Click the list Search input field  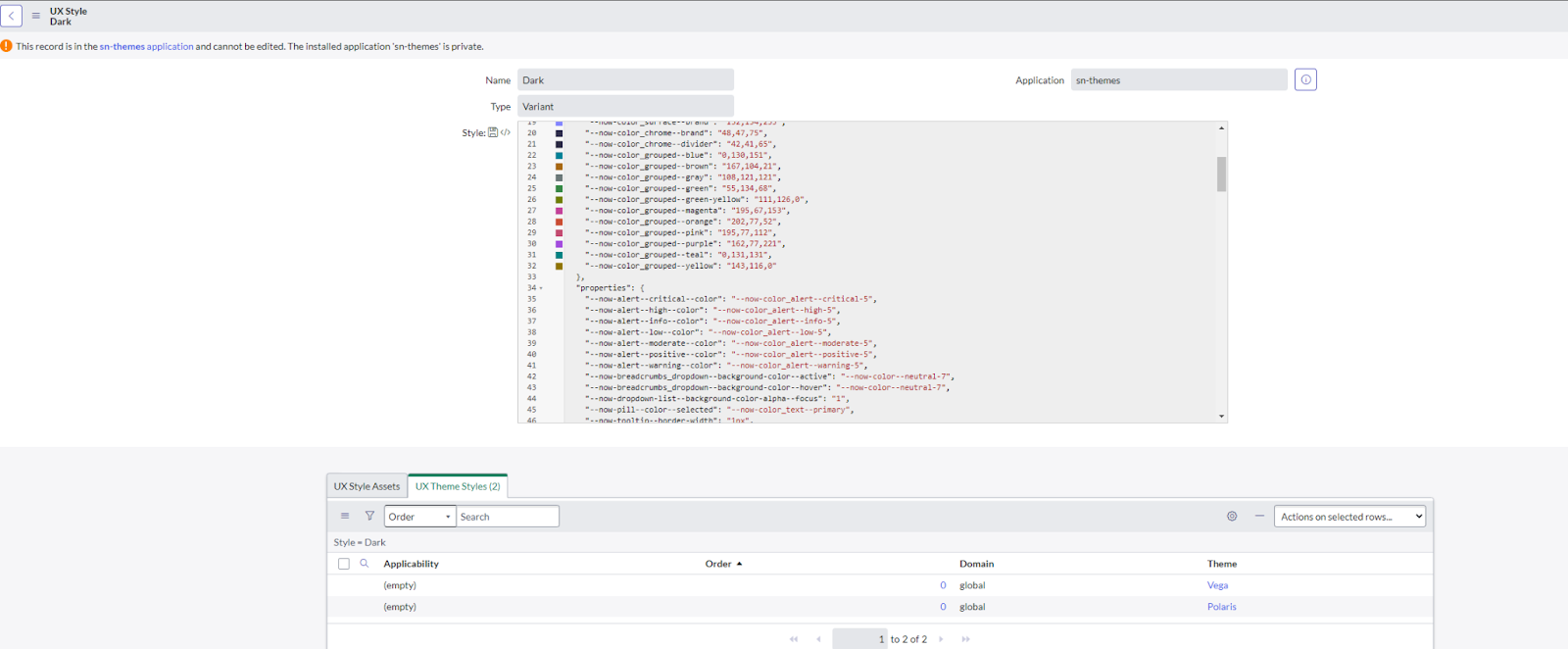point(508,517)
